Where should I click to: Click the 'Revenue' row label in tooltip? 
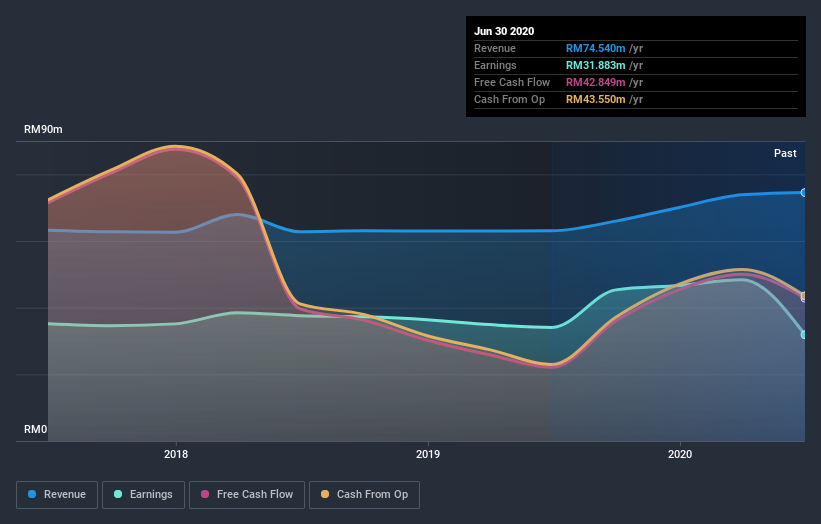[x=495, y=48]
